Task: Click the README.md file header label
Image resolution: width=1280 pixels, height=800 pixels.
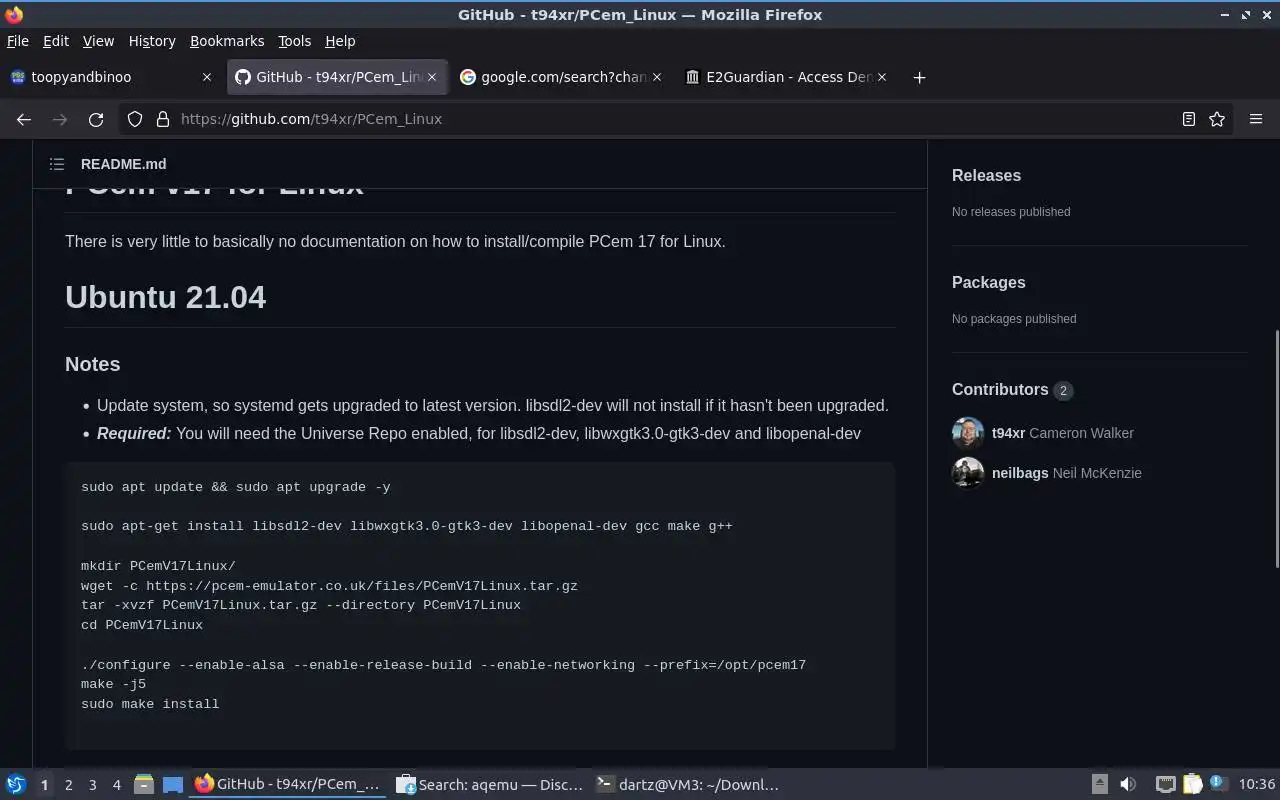Action: coord(123,164)
